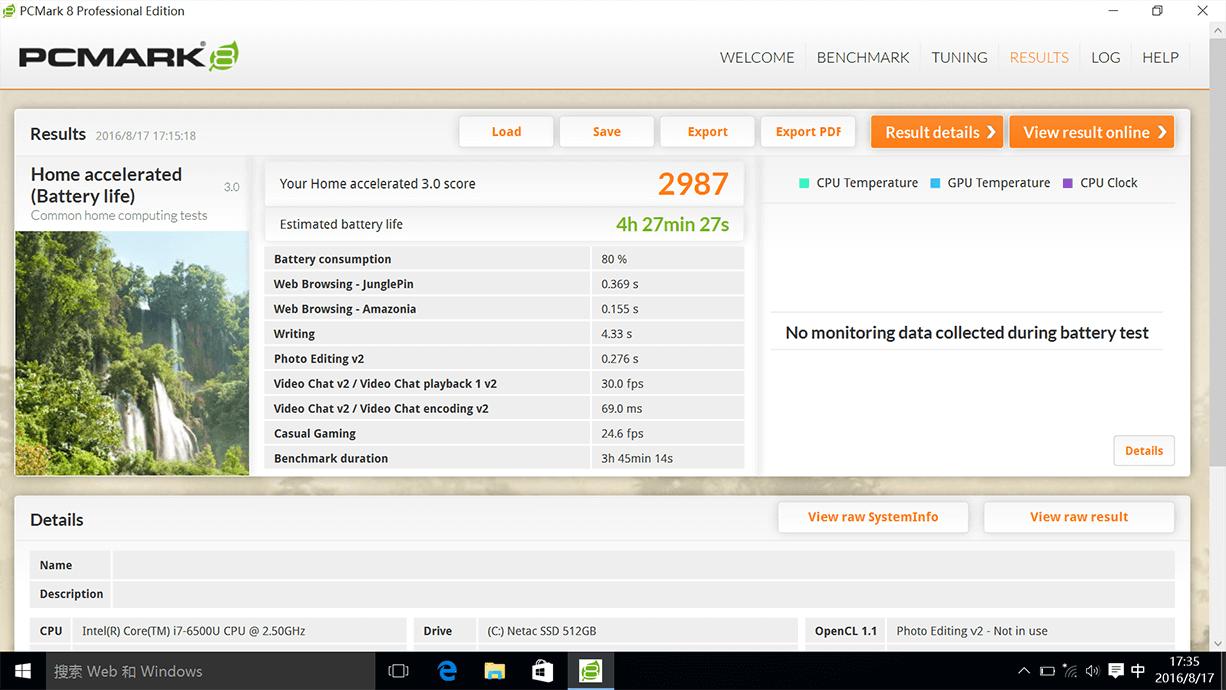Screen dimensions: 1226x690
Task: Open View result online button
Action: (1091, 132)
